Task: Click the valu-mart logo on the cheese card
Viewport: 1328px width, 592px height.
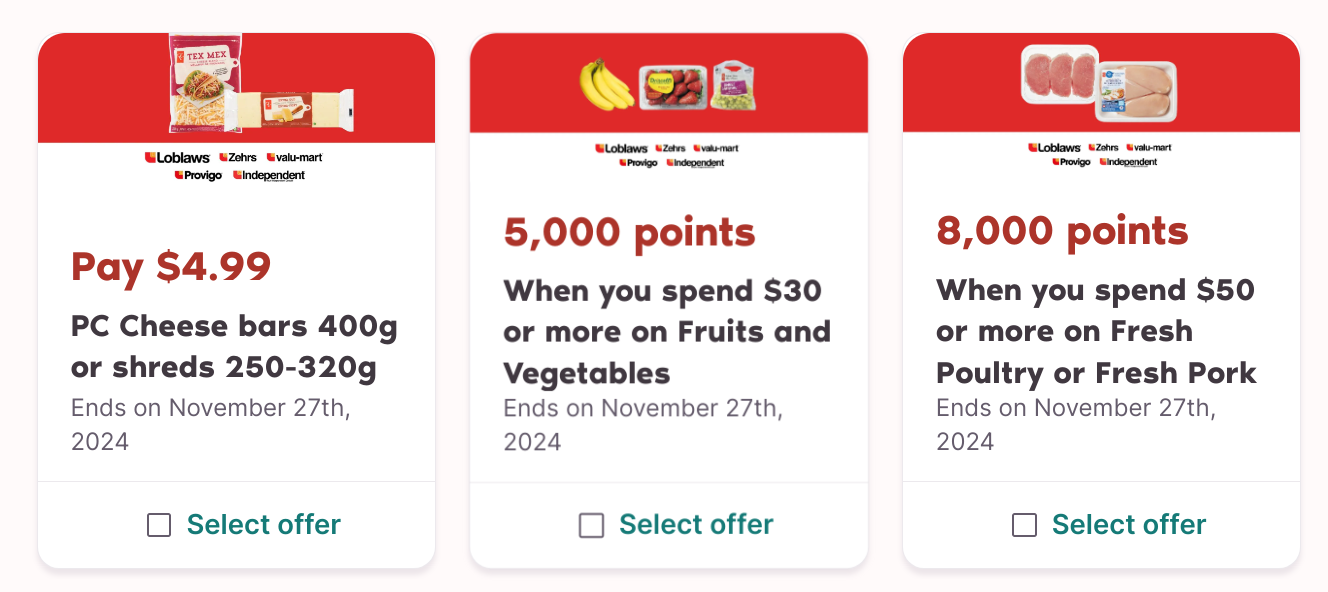Action: pos(294,157)
